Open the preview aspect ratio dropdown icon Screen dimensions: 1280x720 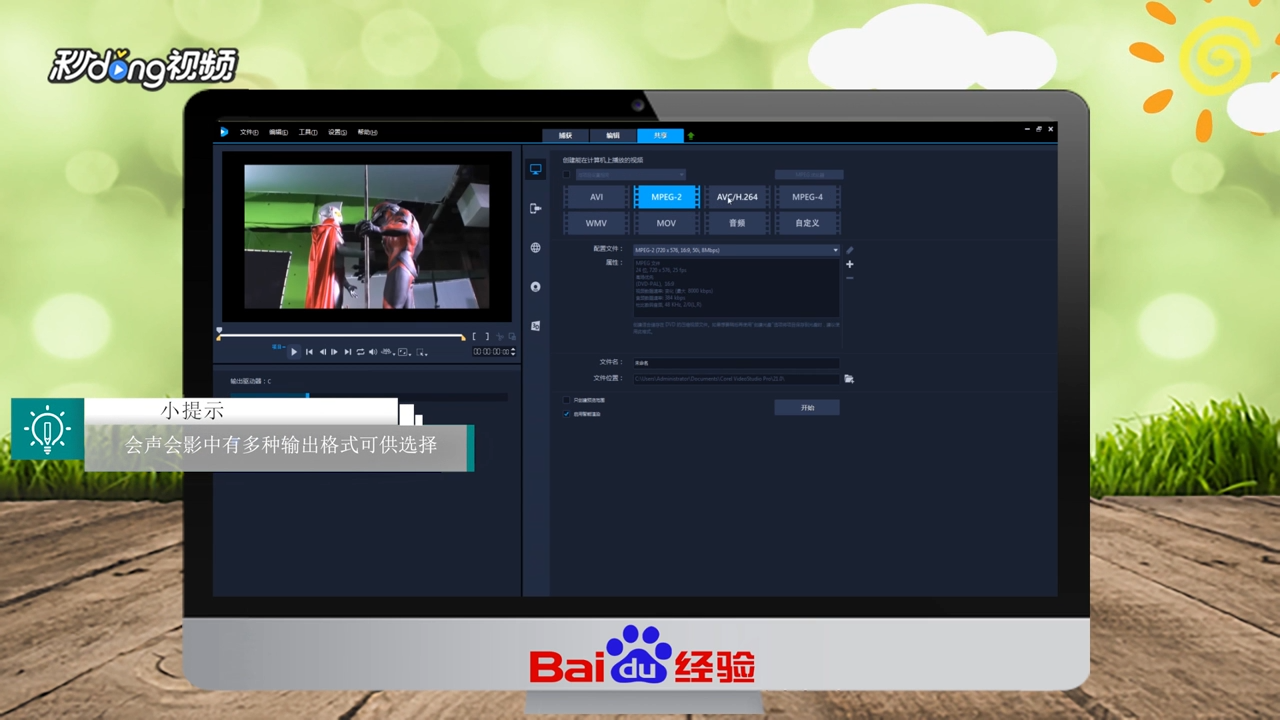pos(404,352)
